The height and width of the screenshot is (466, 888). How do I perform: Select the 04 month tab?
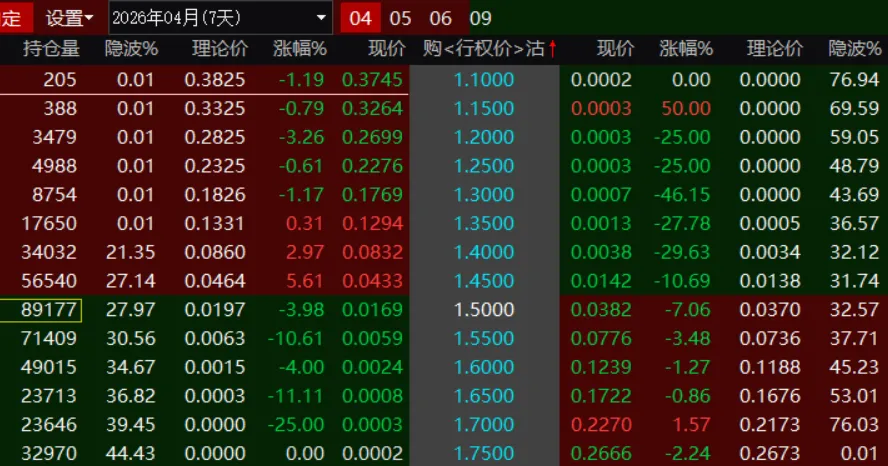(x=360, y=18)
